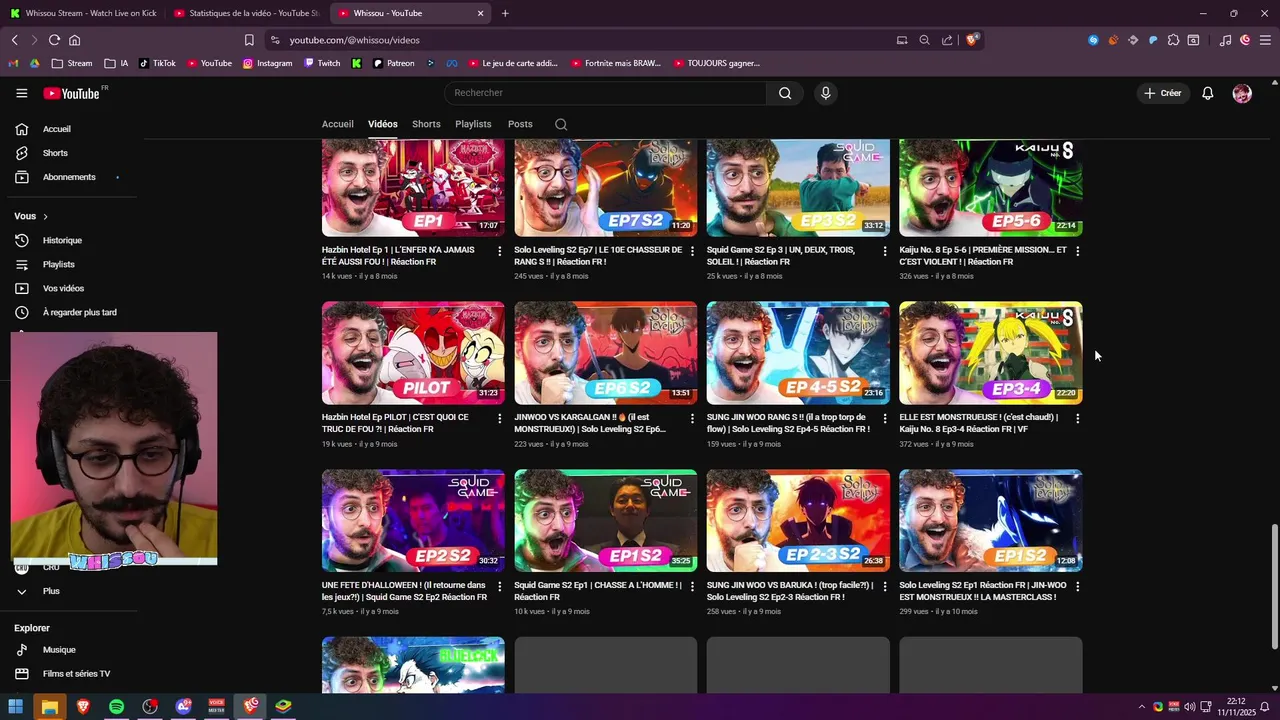The height and width of the screenshot is (720, 1280).
Task: Open options menu for Hazbin Hotel Ep 1
Action: 500,251
